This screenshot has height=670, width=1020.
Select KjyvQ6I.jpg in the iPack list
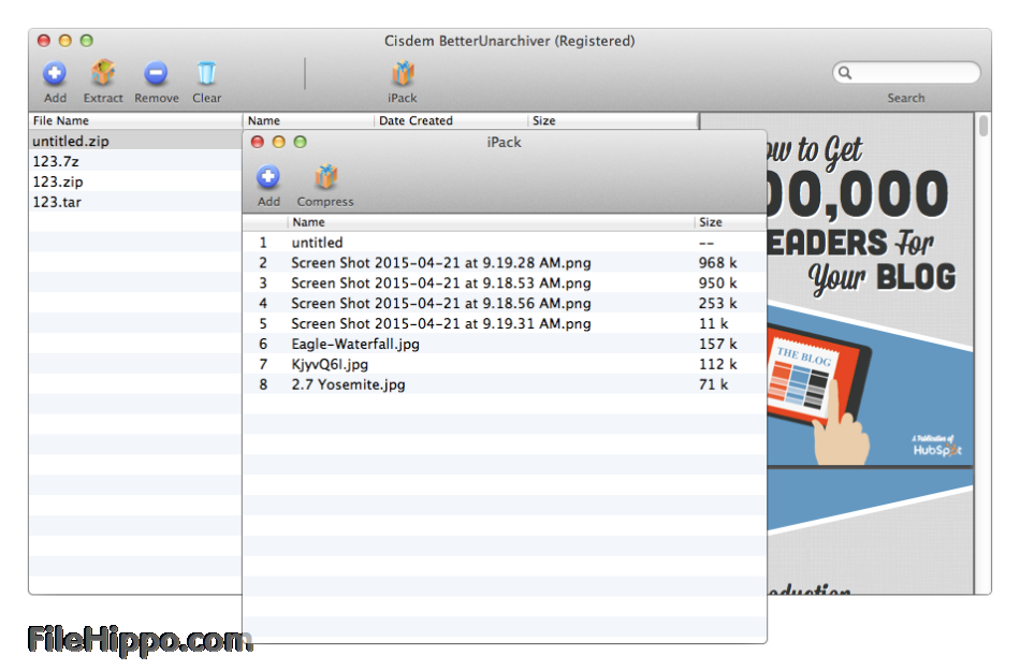tap(504, 364)
